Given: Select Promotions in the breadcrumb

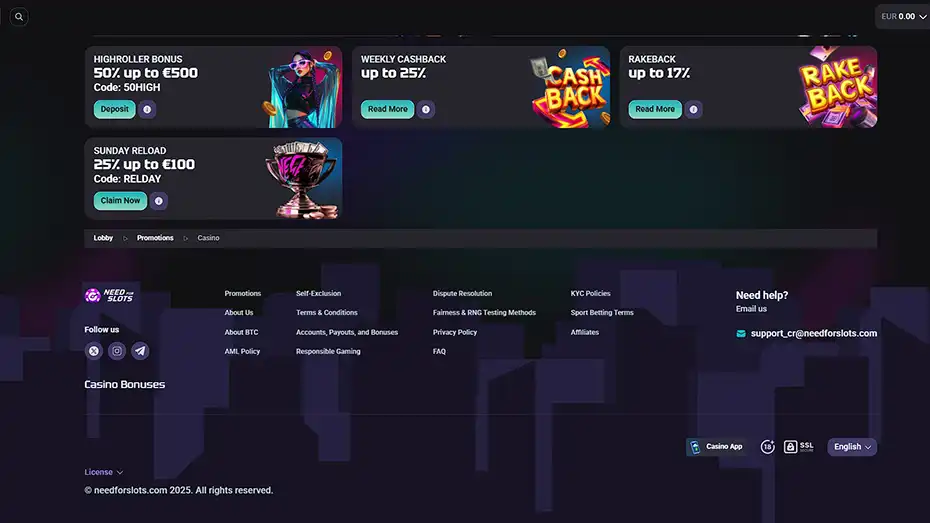Looking at the screenshot, I should (x=155, y=238).
